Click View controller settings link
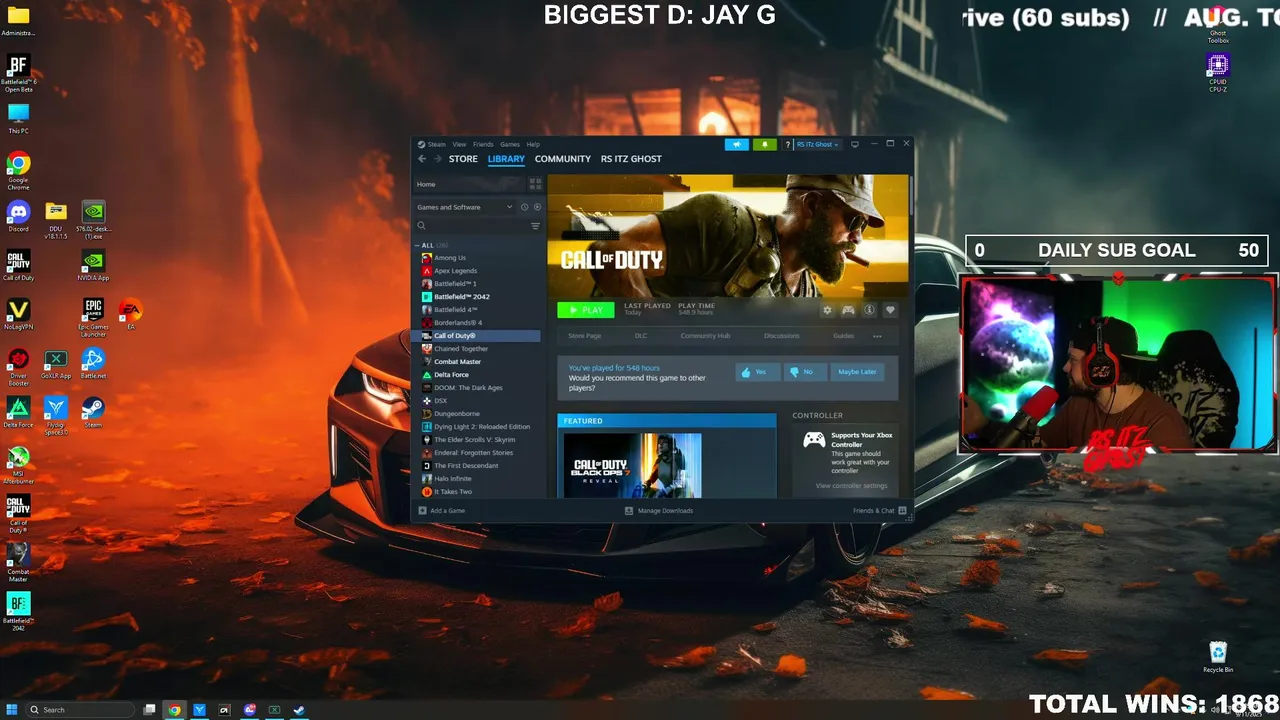The image size is (1280, 720). click(x=851, y=486)
